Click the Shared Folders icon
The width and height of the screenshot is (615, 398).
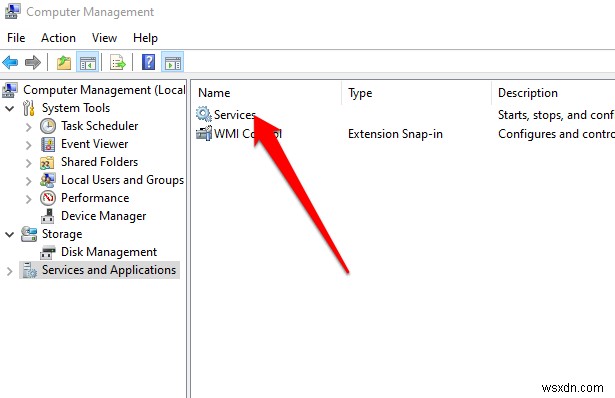point(47,162)
